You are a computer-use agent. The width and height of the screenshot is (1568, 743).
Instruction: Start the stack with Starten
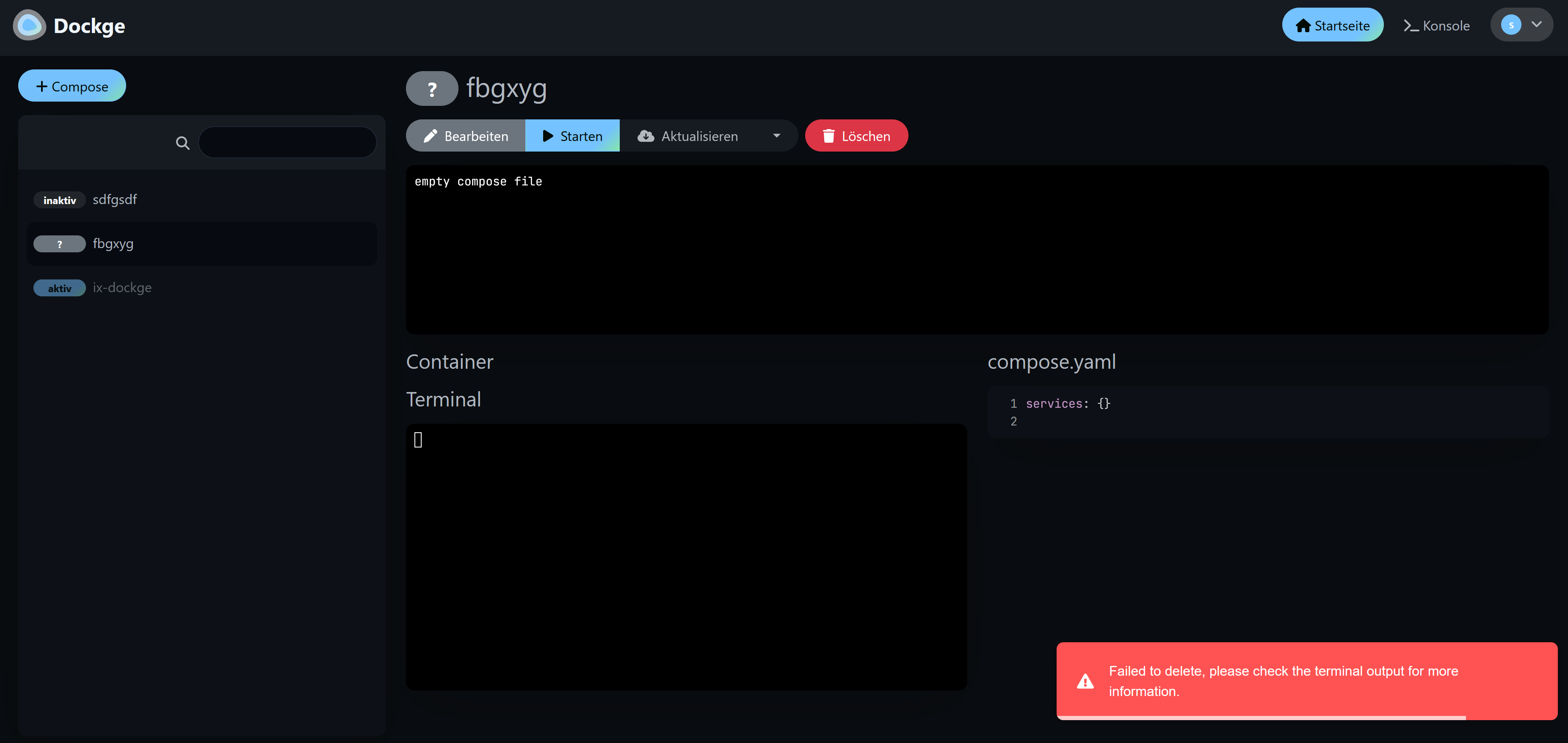[571, 136]
